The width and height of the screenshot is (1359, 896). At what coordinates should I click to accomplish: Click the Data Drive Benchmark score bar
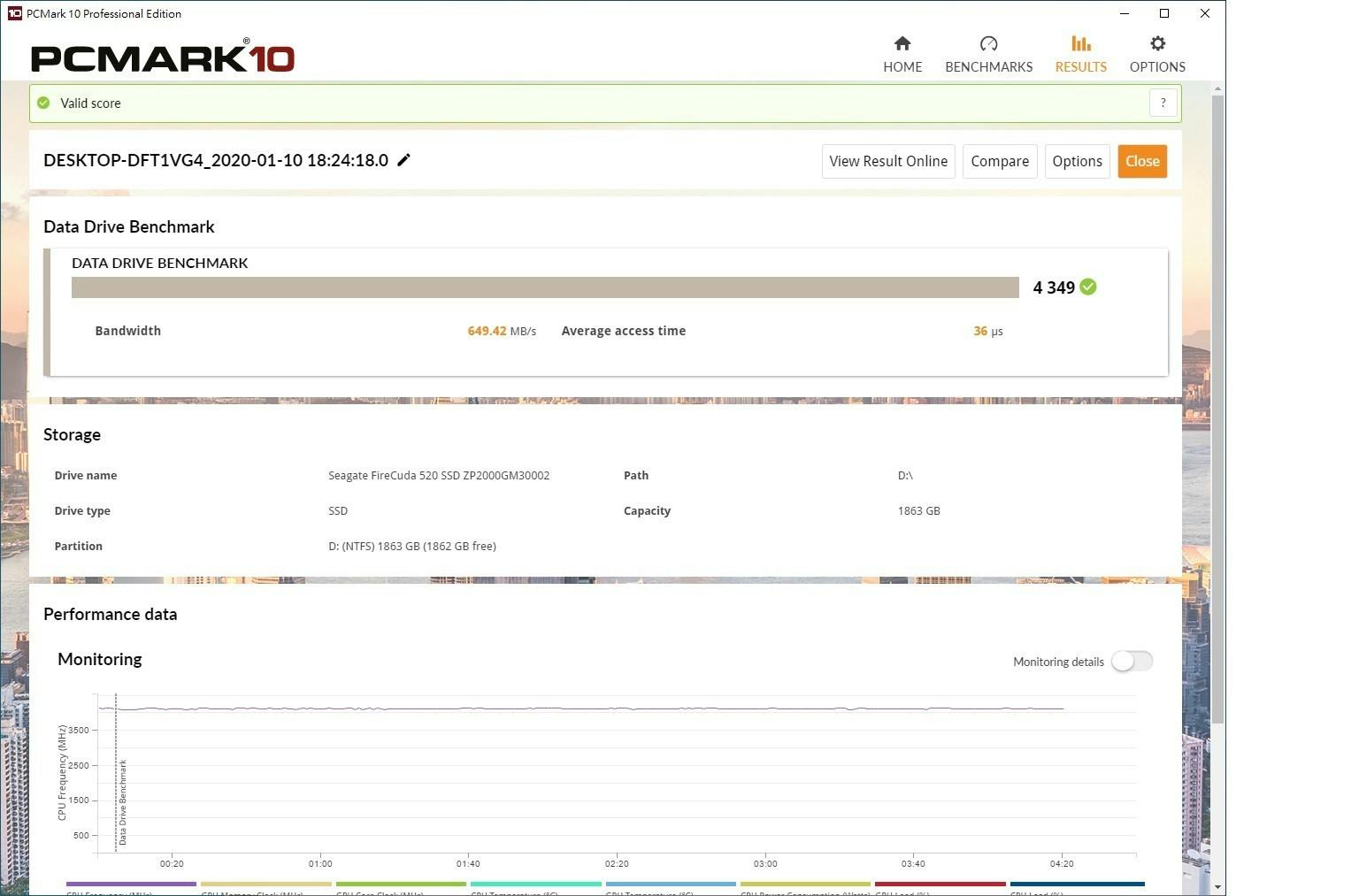[545, 287]
